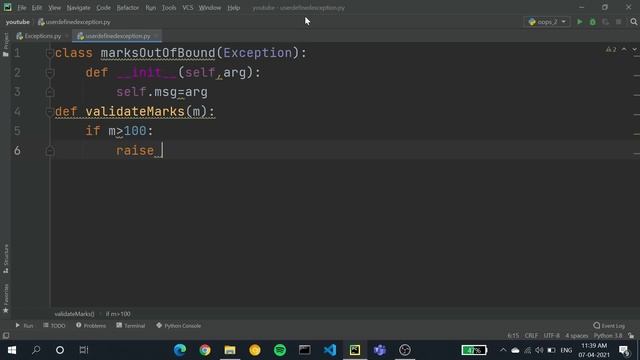Image resolution: width=640 pixels, height=360 pixels.
Task: Go to next highlighted error arrow
Action: click(x=634, y=49)
